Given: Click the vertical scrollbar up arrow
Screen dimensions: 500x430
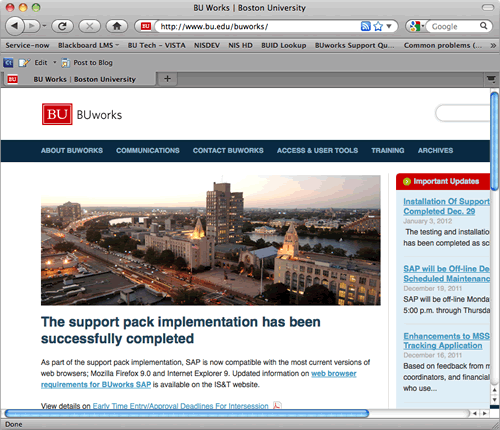Looking at the screenshot, I should [x=495, y=390].
